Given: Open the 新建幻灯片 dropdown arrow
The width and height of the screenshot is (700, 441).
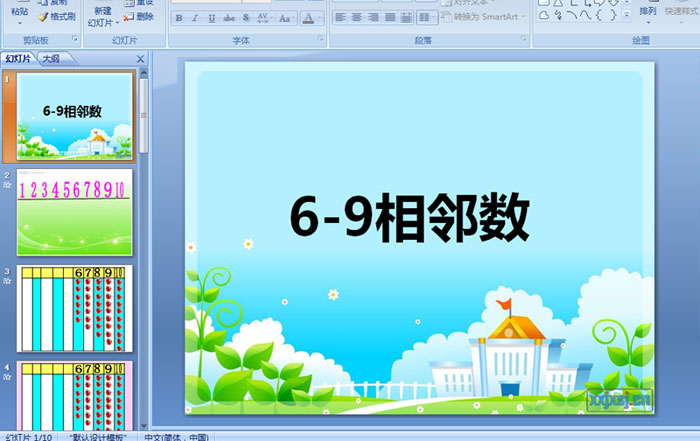Looking at the screenshot, I should pos(117,23).
